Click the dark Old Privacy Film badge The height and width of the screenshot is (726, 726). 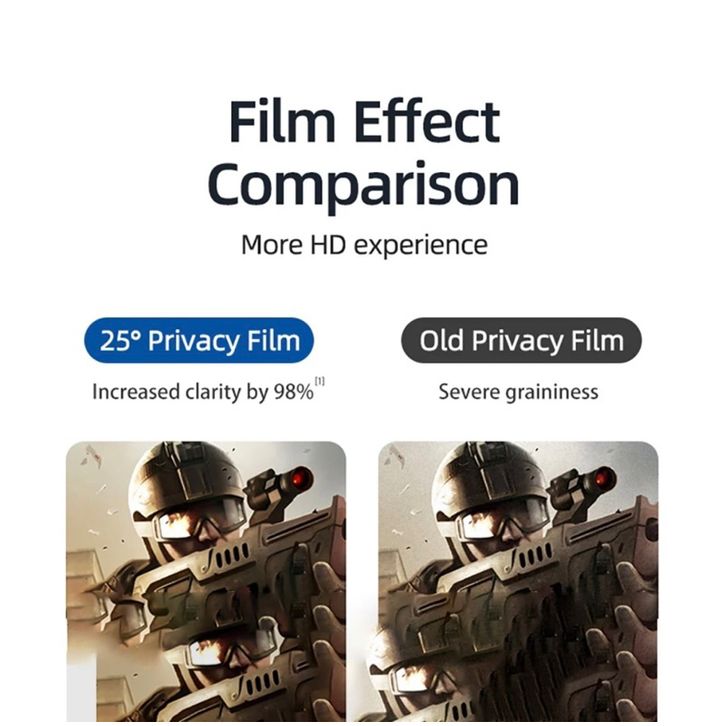coord(521,340)
